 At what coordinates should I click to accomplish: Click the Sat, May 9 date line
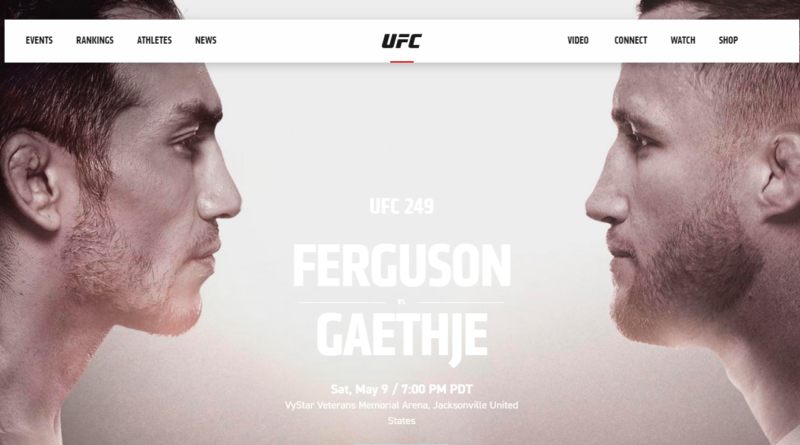[x=402, y=389]
